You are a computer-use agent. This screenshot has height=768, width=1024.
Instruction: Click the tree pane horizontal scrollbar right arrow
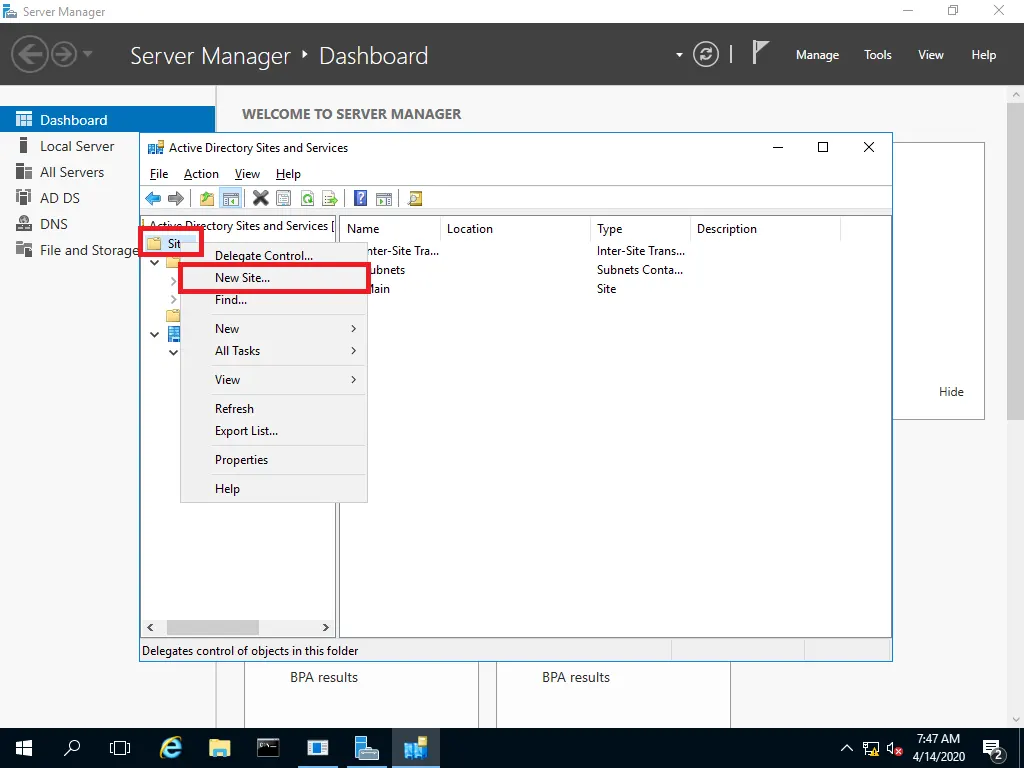click(325, 628)
